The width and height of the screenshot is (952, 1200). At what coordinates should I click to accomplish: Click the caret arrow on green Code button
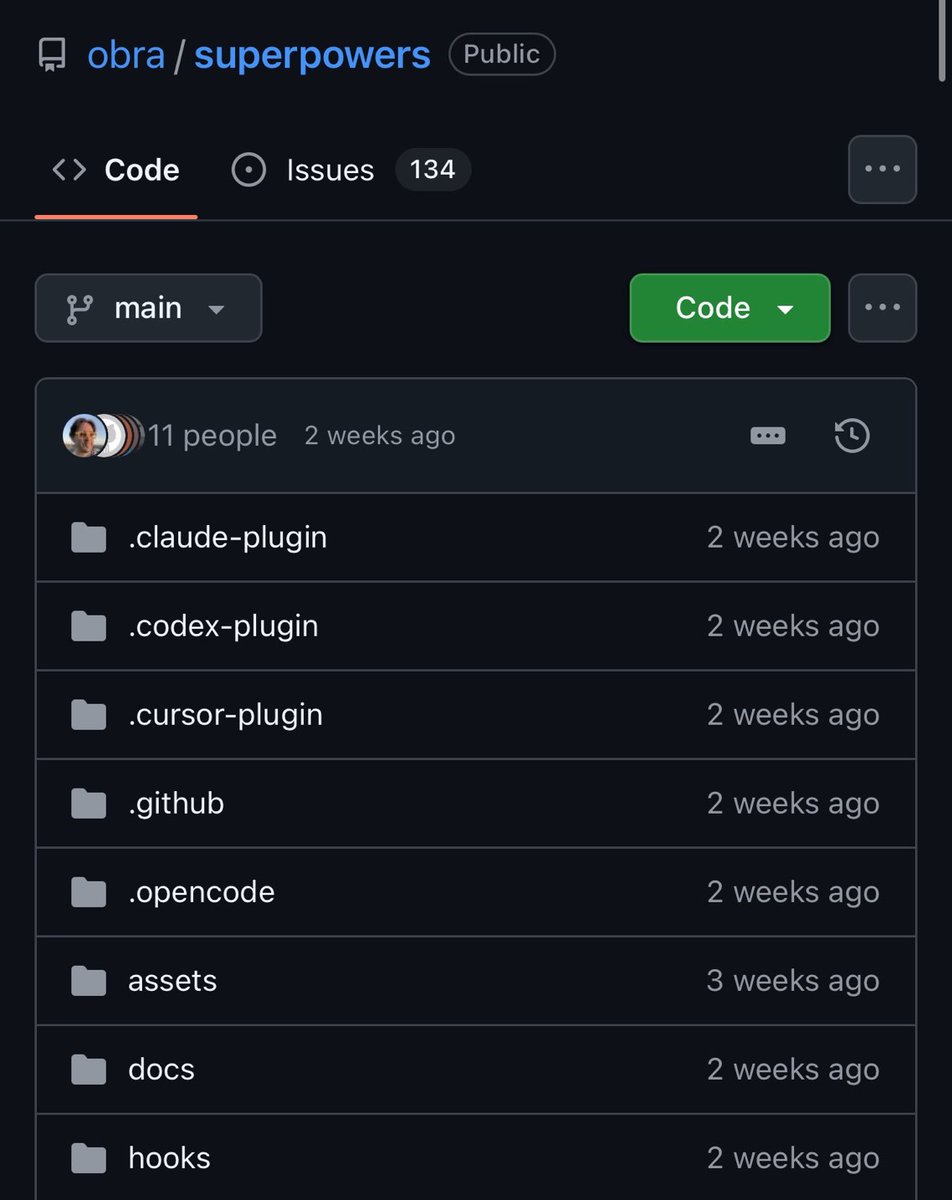[785, 309]
